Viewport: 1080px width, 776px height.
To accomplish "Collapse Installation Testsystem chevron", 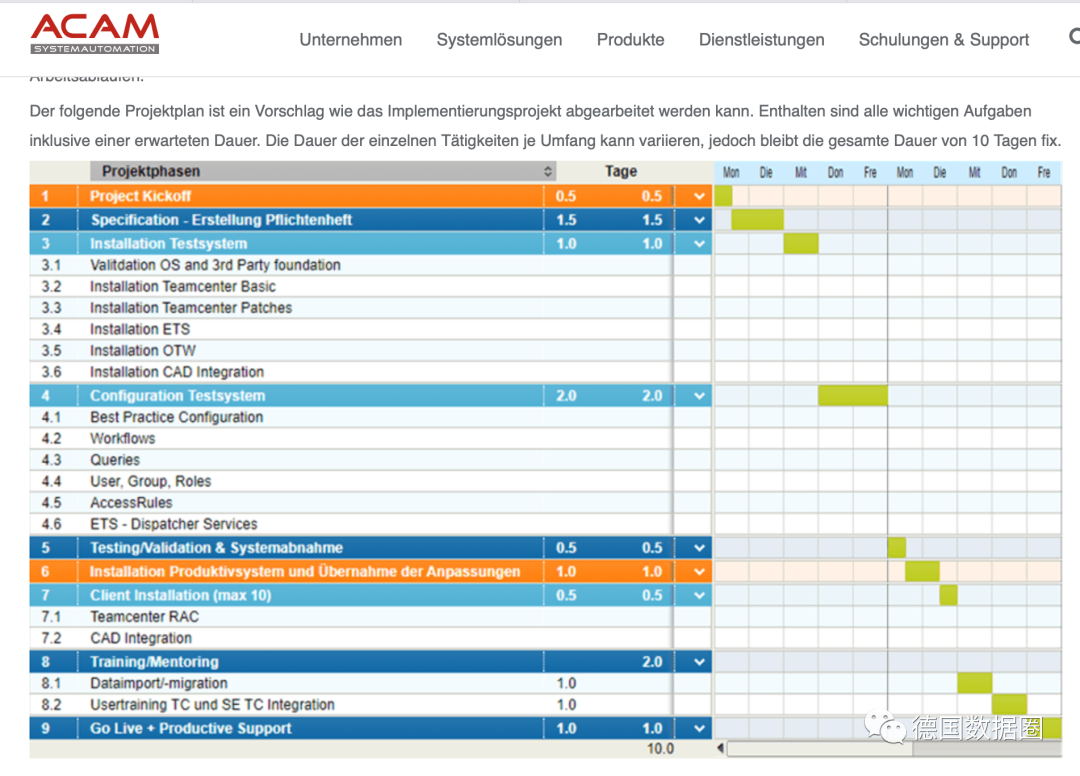I will 699,244.
